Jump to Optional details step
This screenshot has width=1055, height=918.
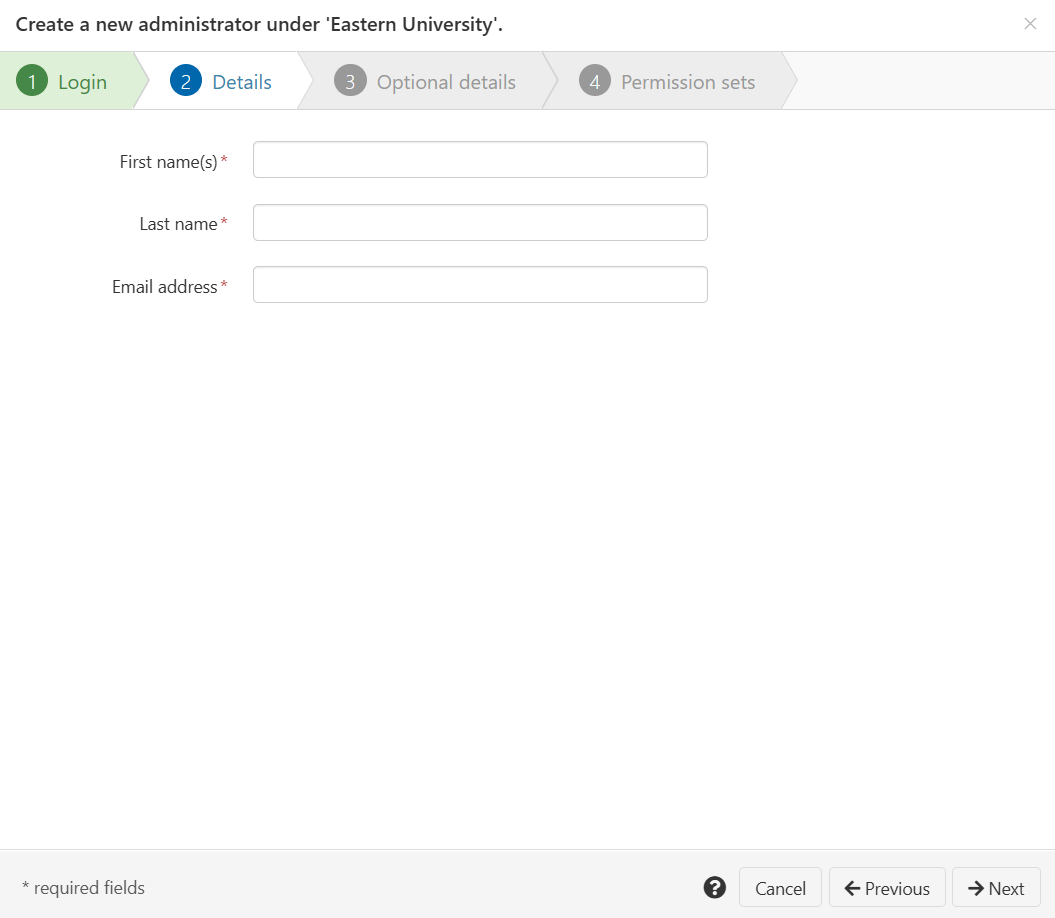coord(425,81)
